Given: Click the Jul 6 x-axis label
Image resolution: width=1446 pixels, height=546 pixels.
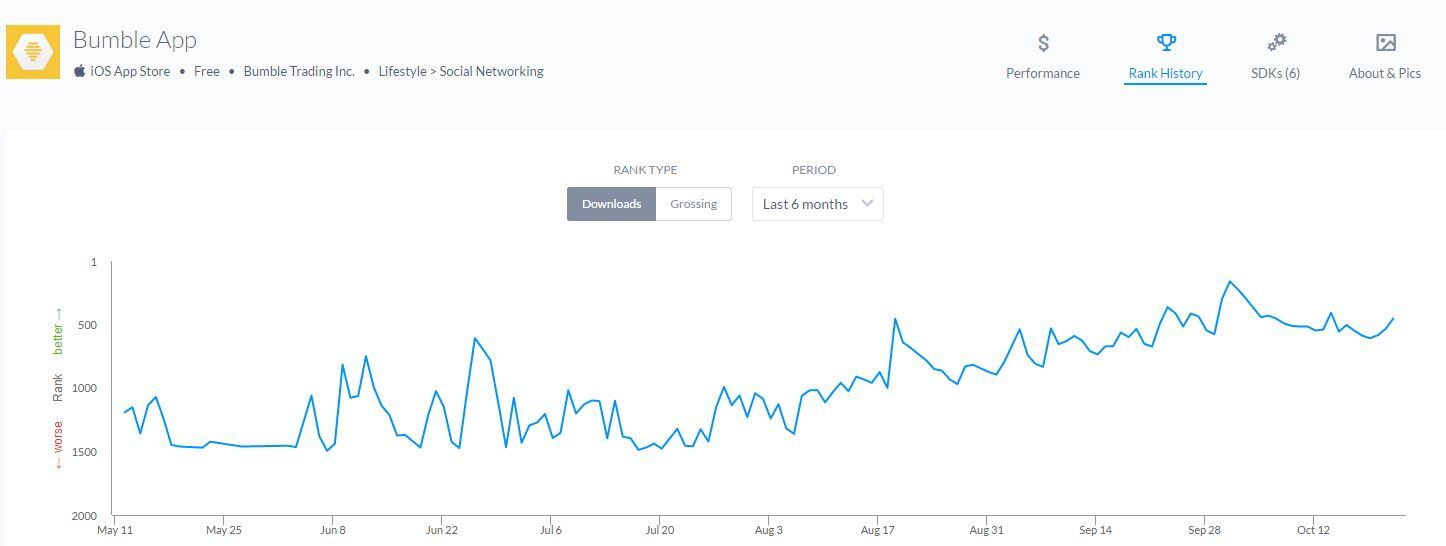Looking at the screenshot, I should pos(551,530).
